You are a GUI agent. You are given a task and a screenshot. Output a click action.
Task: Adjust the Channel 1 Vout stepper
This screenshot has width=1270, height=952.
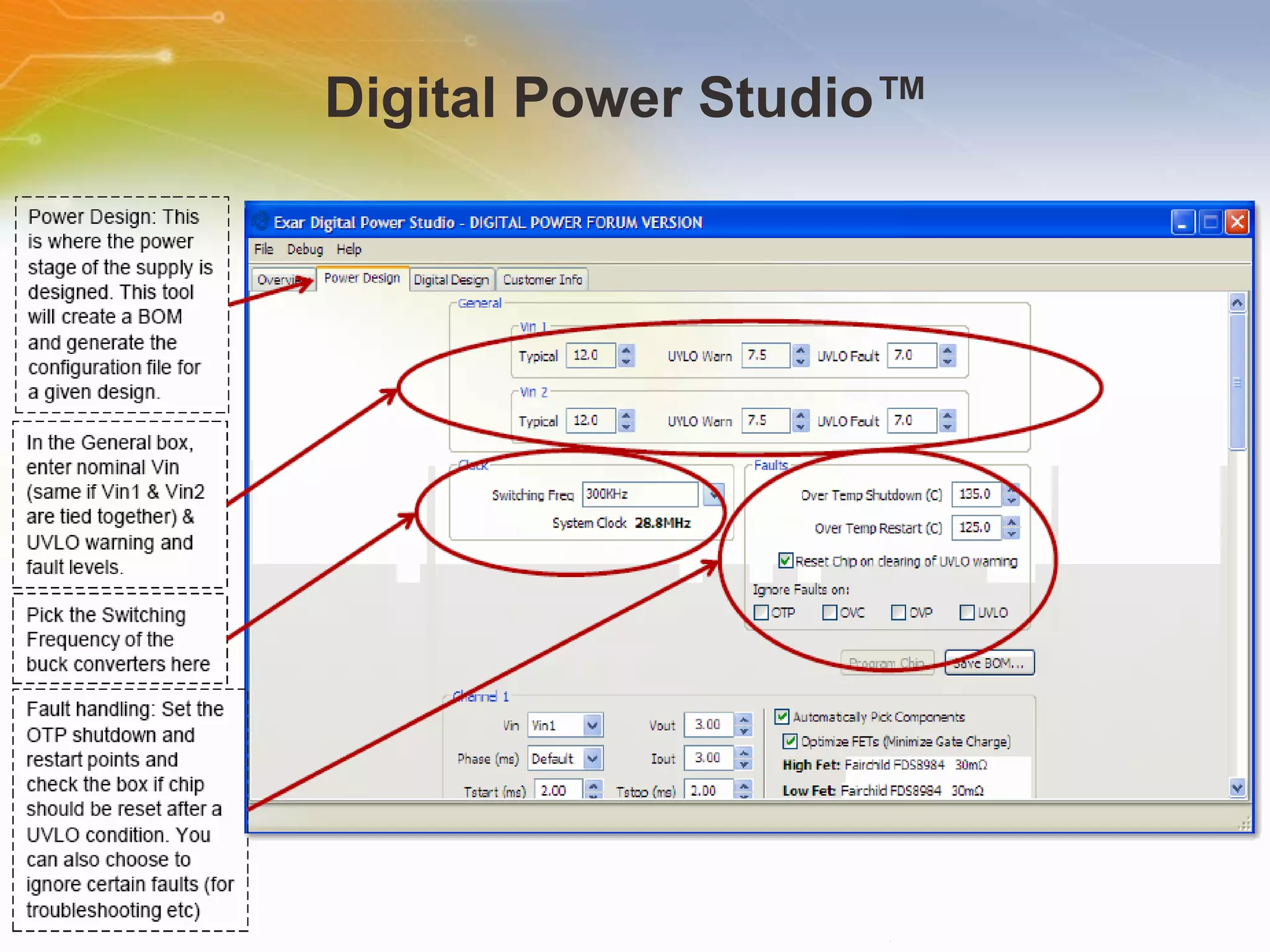pos(744,725)
